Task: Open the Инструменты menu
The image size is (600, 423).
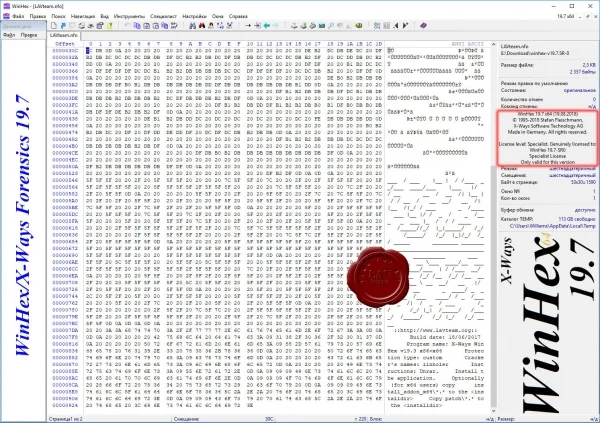Action: tap(129, 16)
